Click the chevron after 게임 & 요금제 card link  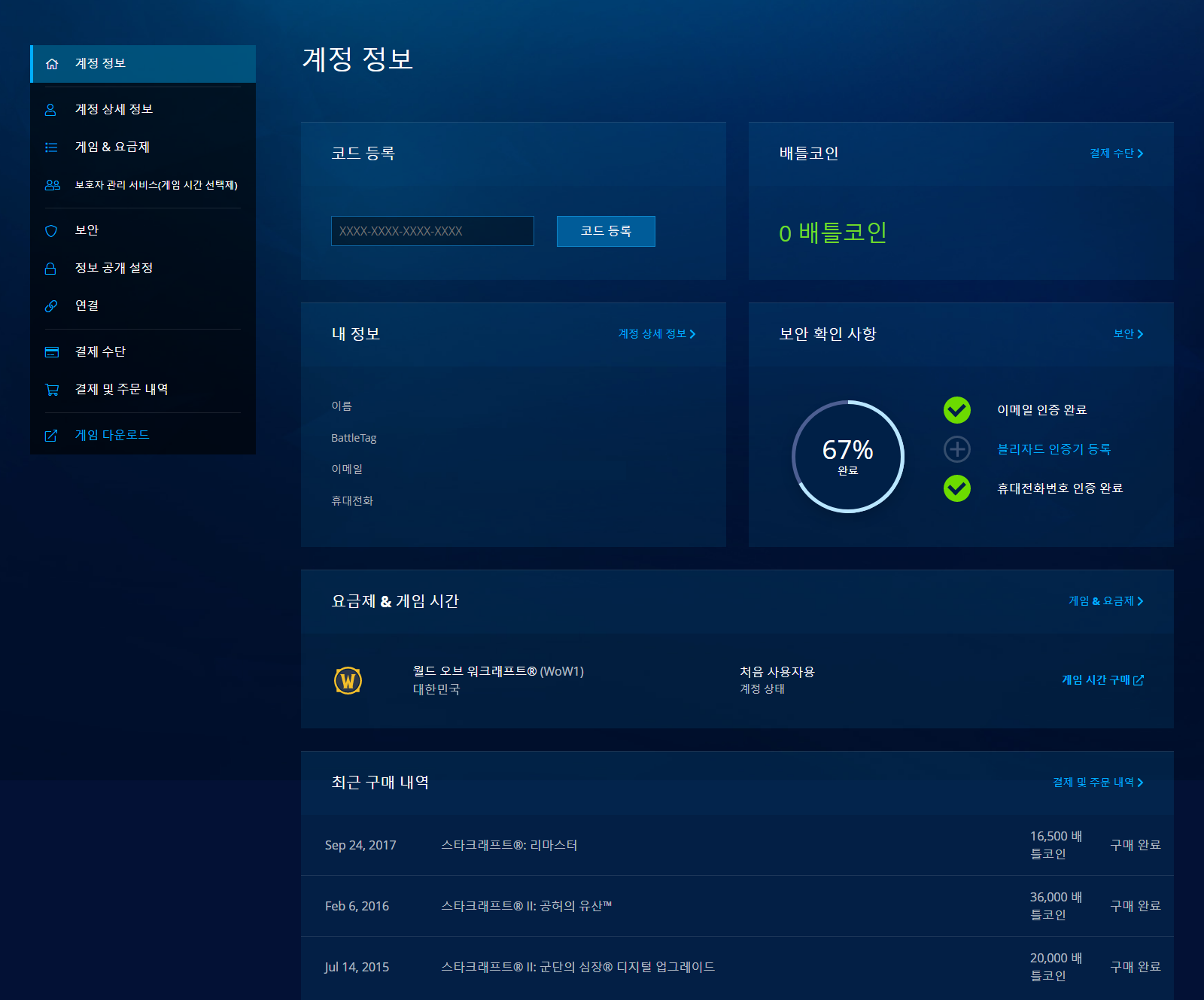(x=1140, y=601)
